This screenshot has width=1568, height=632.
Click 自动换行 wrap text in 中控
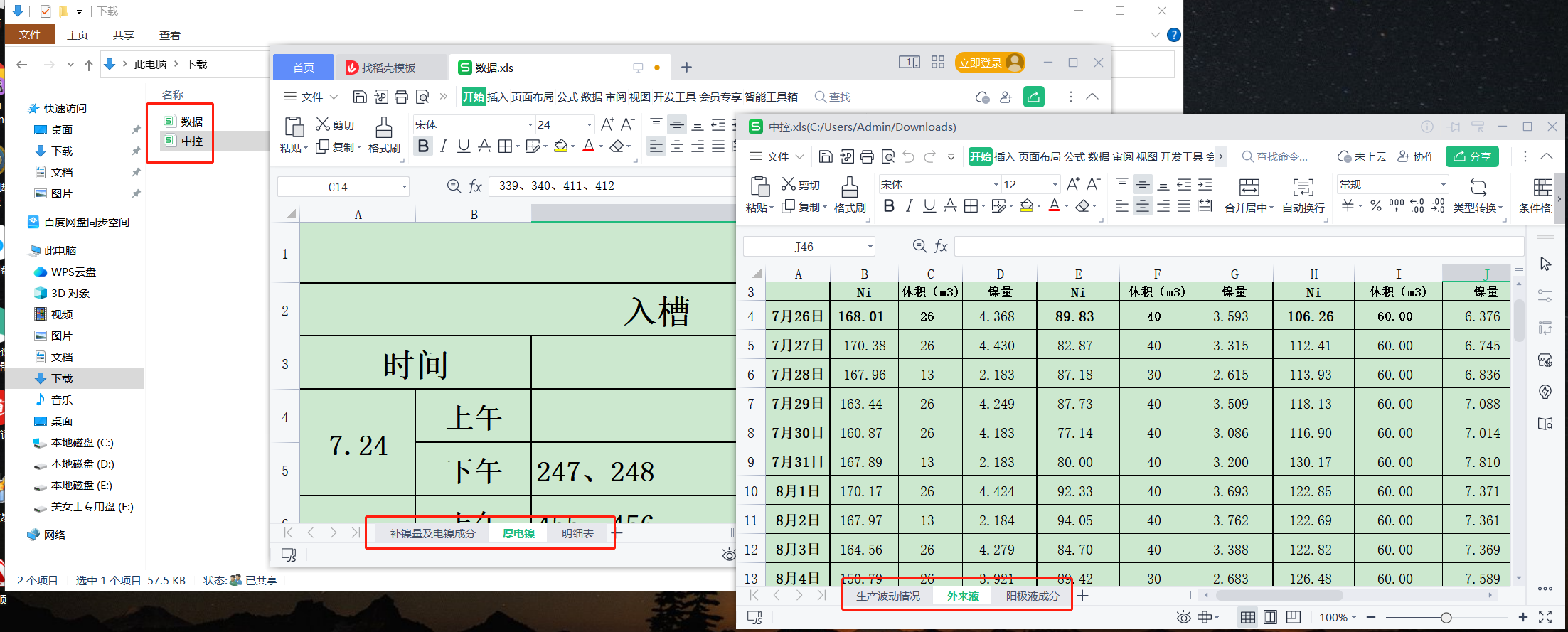[1303, 196]
